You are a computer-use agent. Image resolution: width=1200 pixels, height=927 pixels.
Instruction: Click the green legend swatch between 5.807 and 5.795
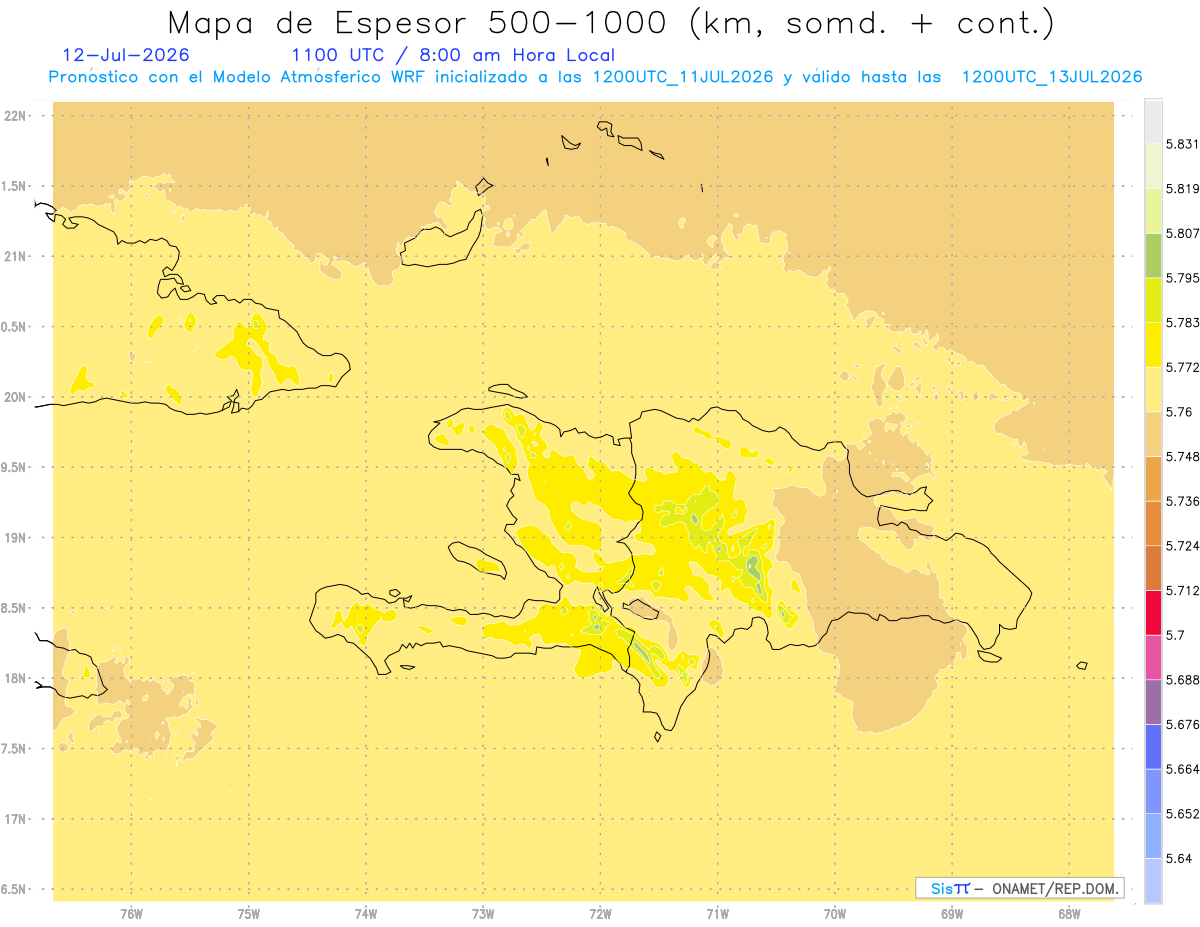pos(1153,255)
